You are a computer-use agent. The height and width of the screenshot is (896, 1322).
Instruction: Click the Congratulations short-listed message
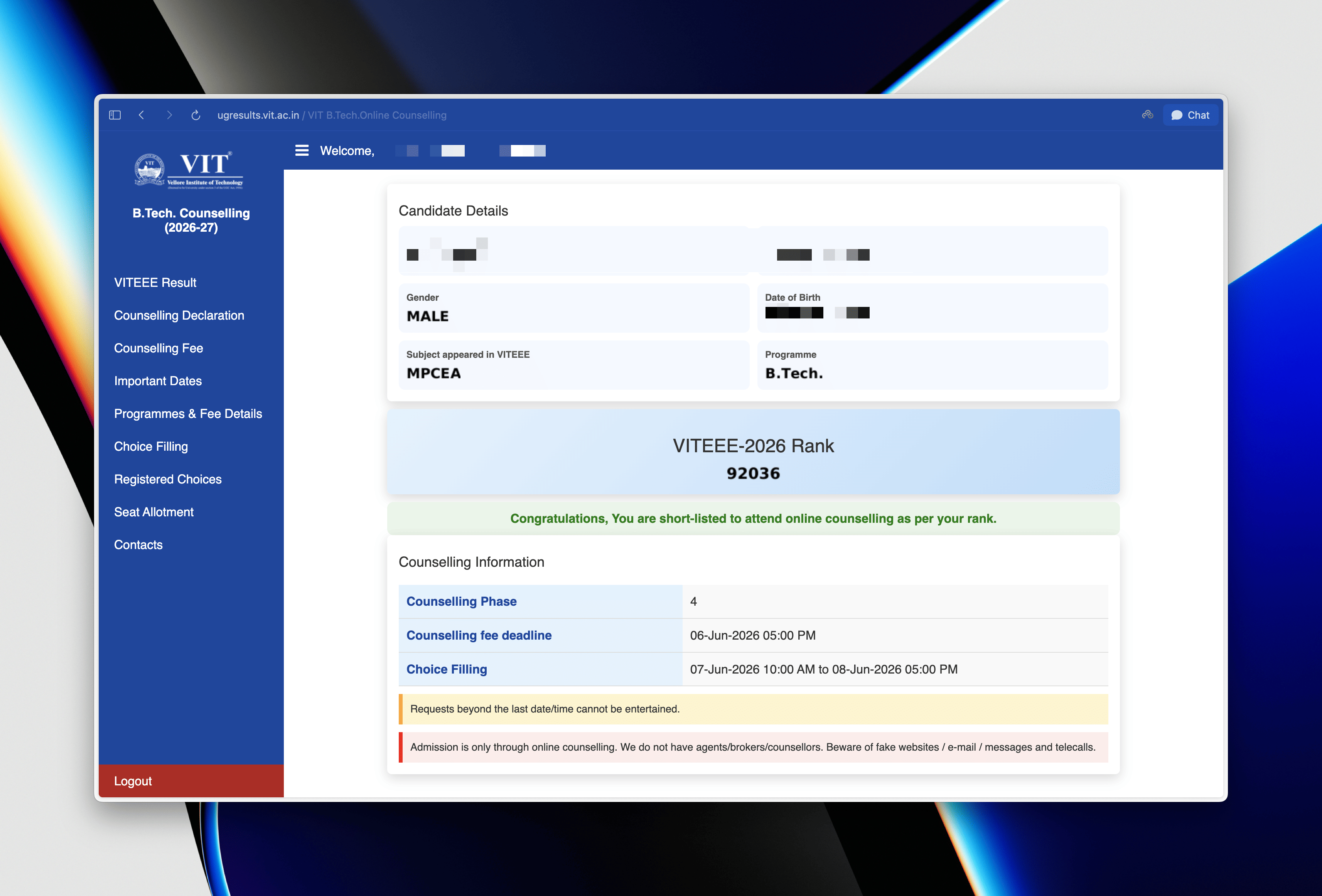point(753,519)
